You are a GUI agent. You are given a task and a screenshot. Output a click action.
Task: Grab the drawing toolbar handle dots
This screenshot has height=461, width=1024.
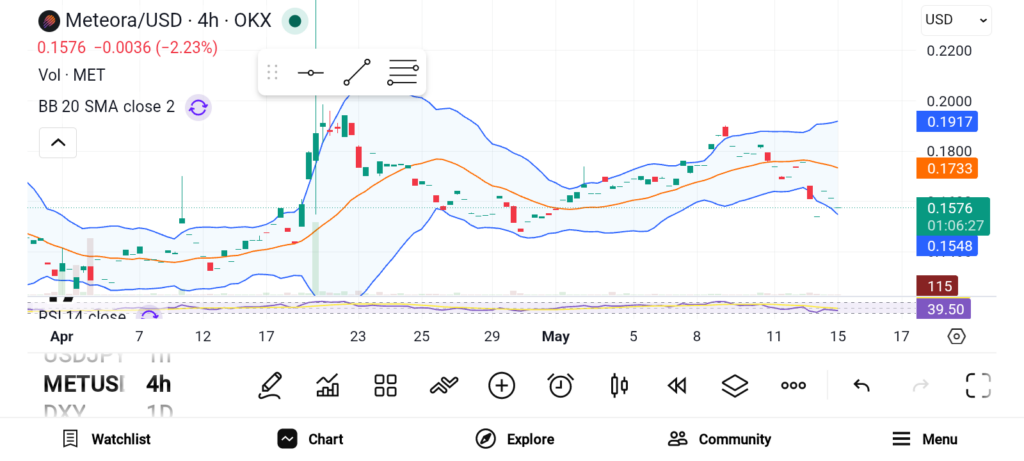coord(273,72)
